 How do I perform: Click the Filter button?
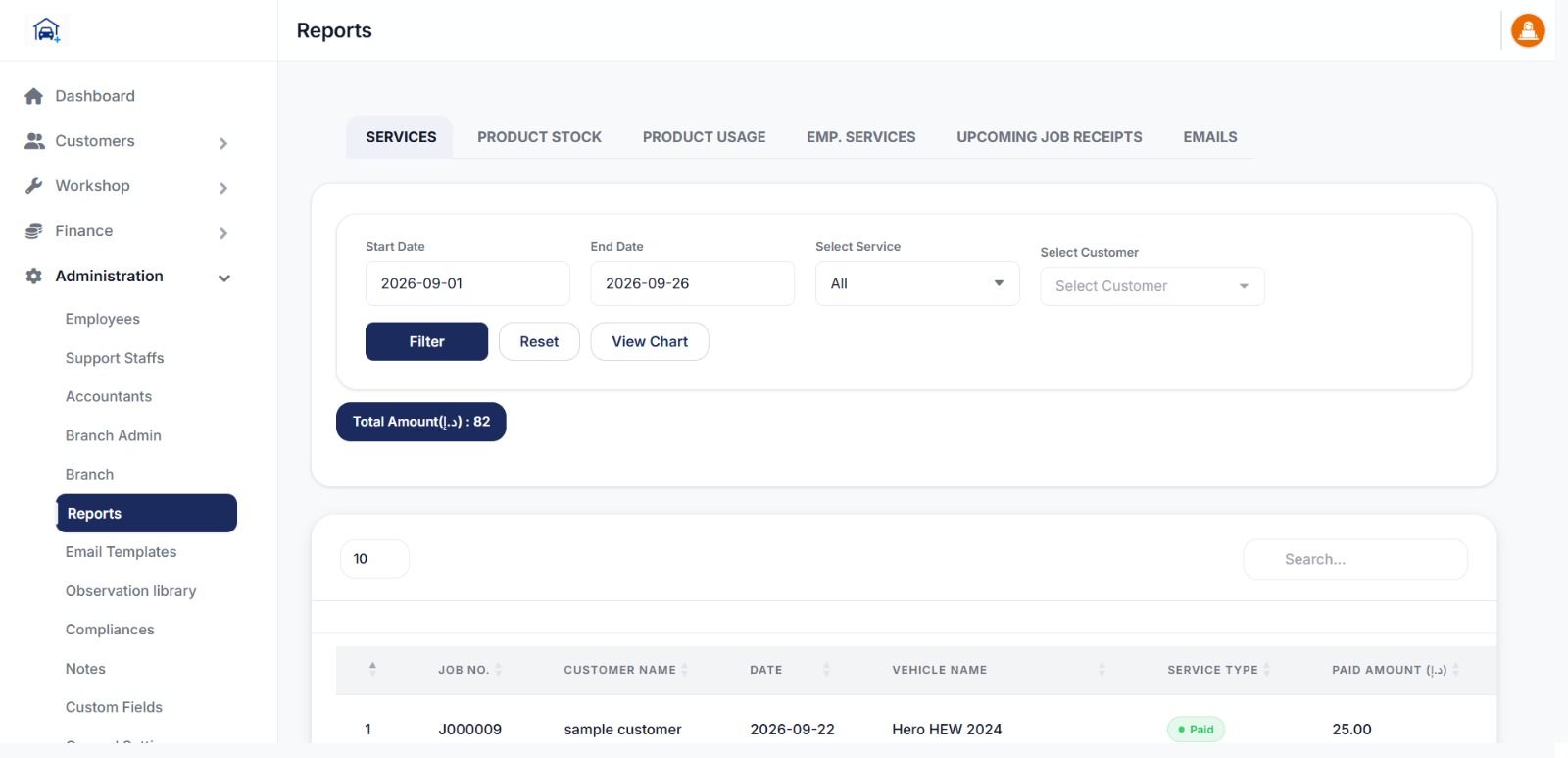(x=426, y=341)
